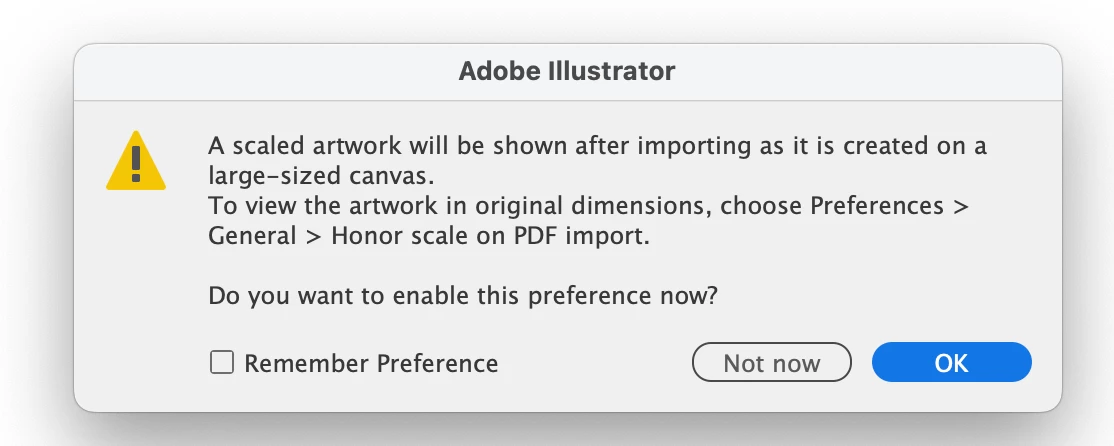Screen dimensions: 1114x446
Task: Click the word 'Preferences' in the message
Action: click(876, 206)
